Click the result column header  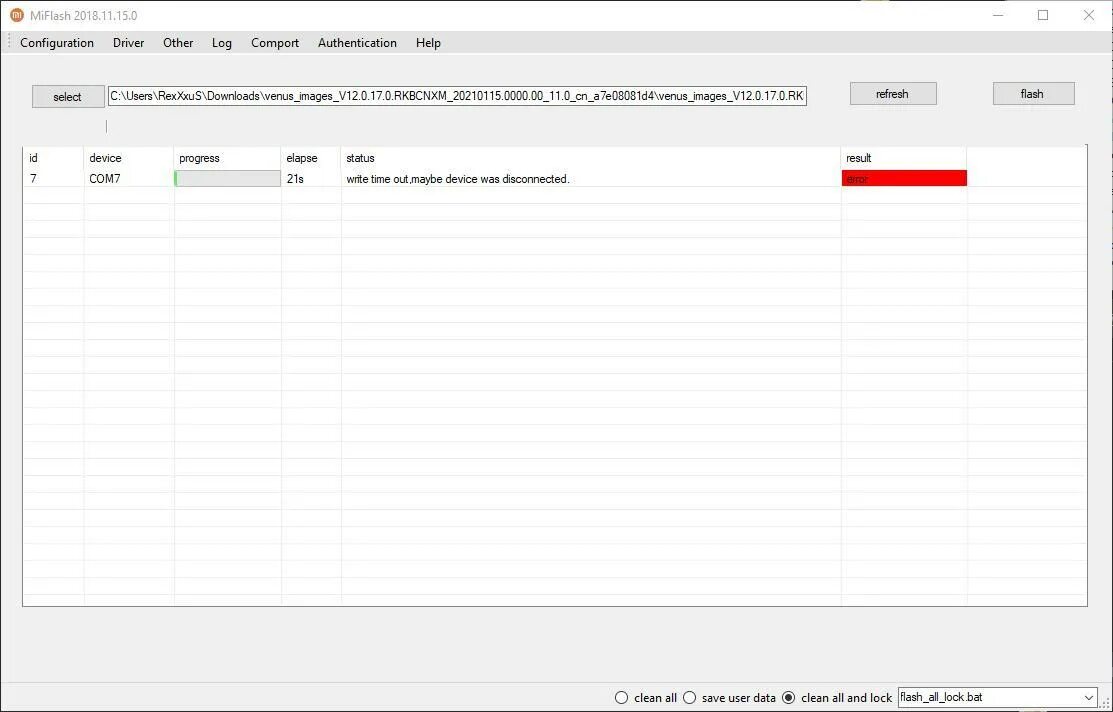click(904, 158)
